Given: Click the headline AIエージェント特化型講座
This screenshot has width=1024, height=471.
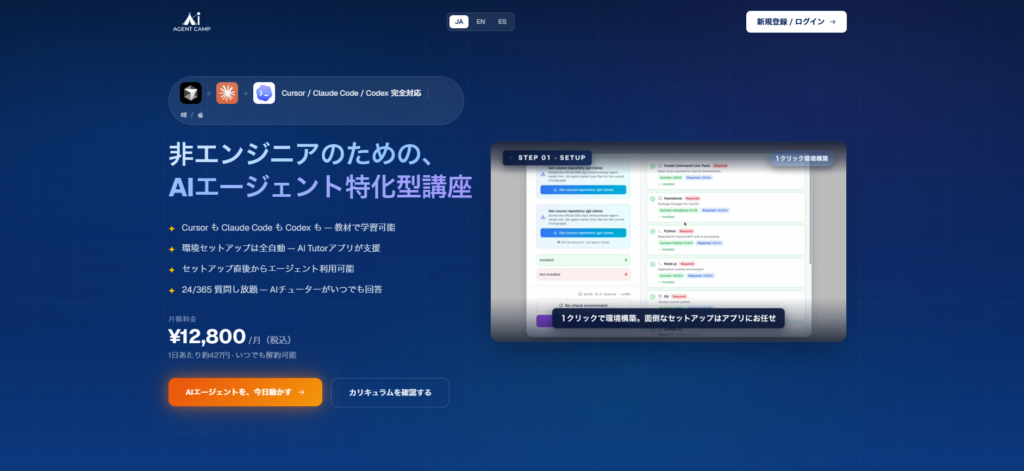Looking at the screenshot, I should point(320,187).
